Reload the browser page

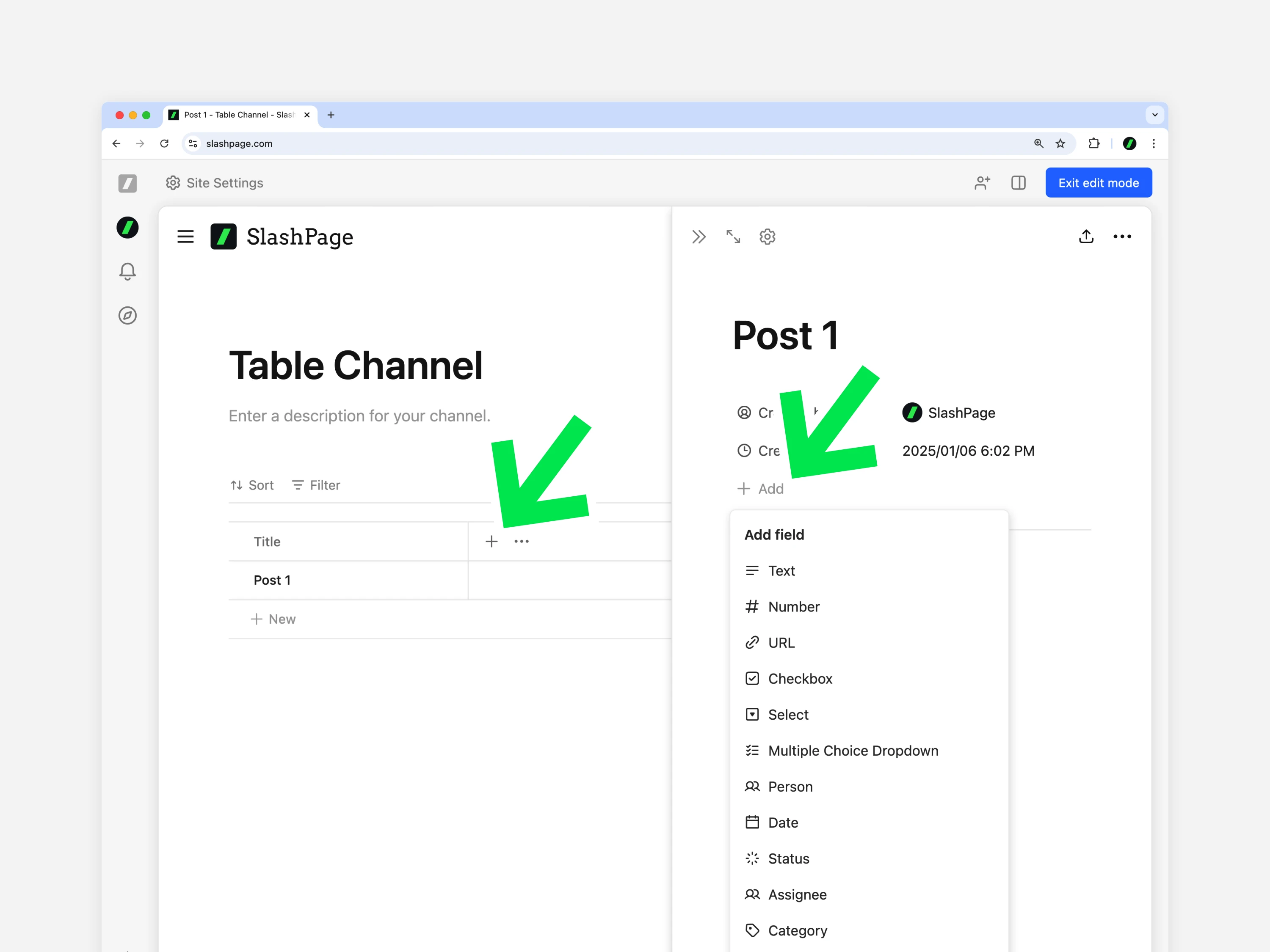[164, 143]
